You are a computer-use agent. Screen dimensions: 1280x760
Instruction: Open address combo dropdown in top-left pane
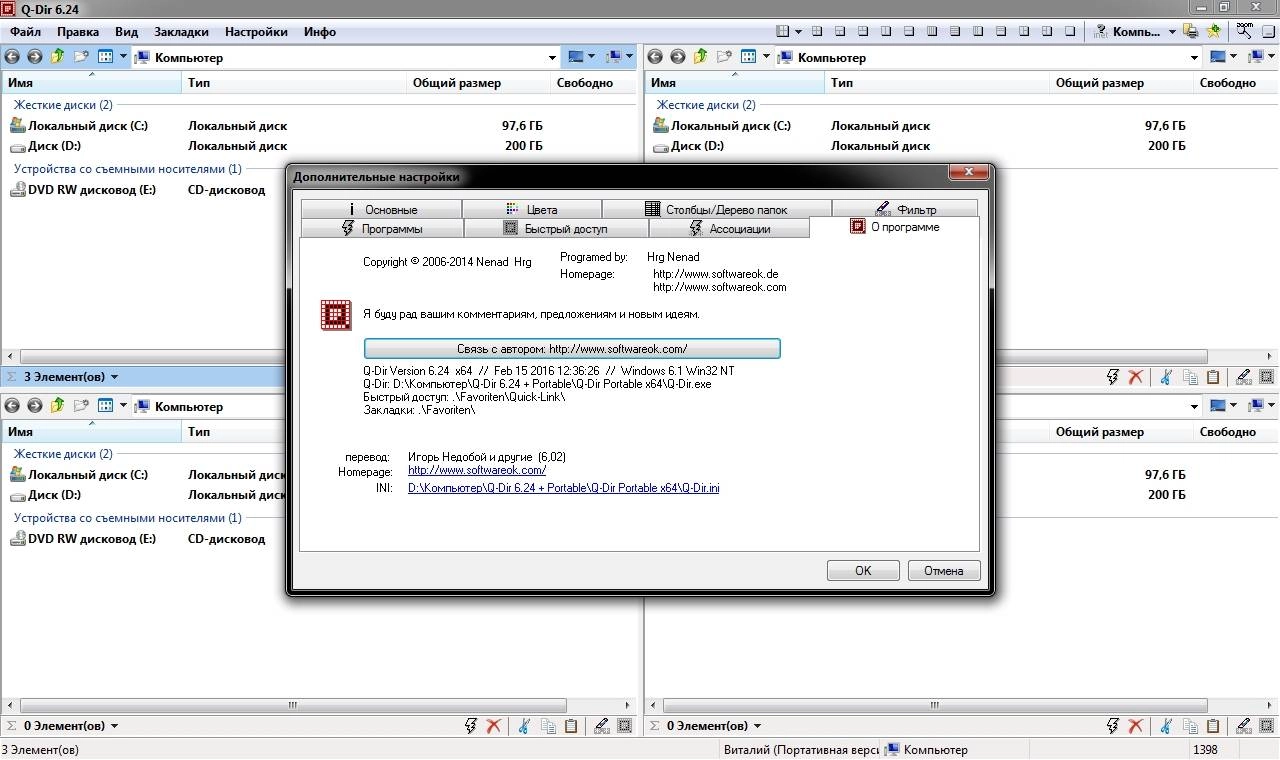click(552, 58)
